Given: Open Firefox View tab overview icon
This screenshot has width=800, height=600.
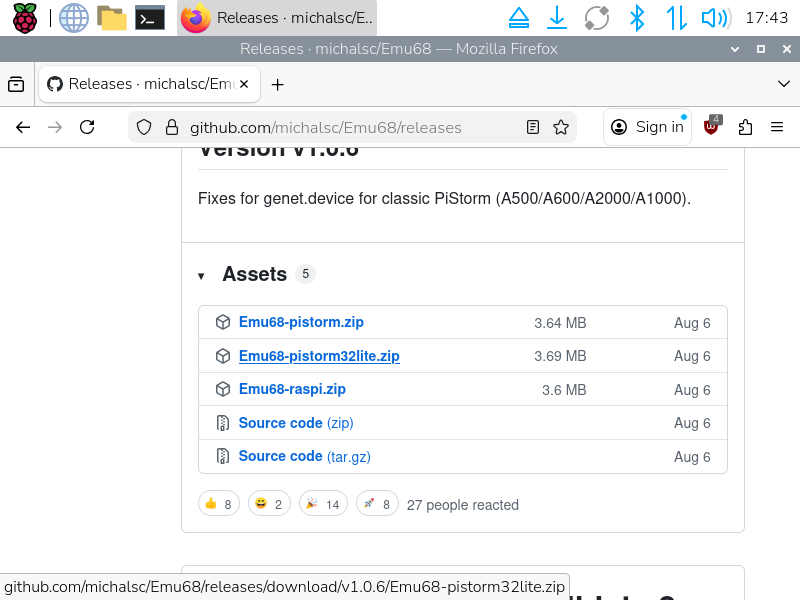Looking at the screenshot, I should point(16,85).
